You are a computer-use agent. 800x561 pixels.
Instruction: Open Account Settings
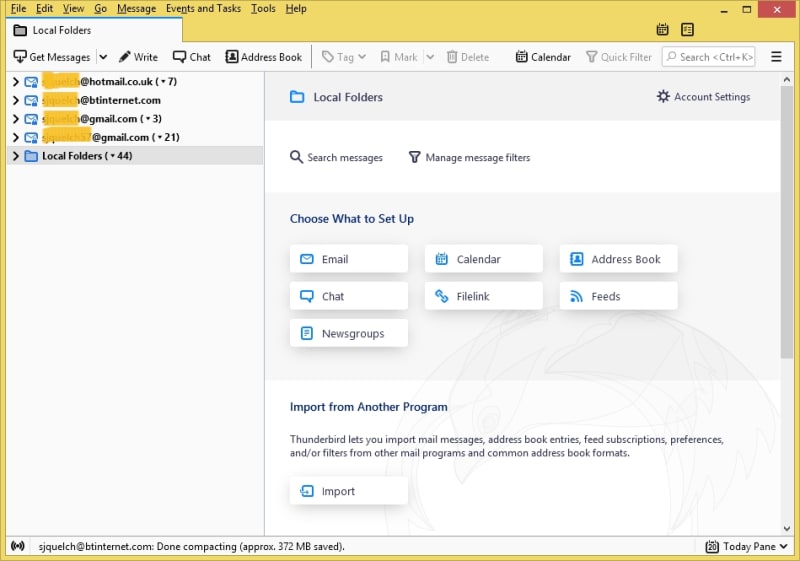[x=703, y=96]
